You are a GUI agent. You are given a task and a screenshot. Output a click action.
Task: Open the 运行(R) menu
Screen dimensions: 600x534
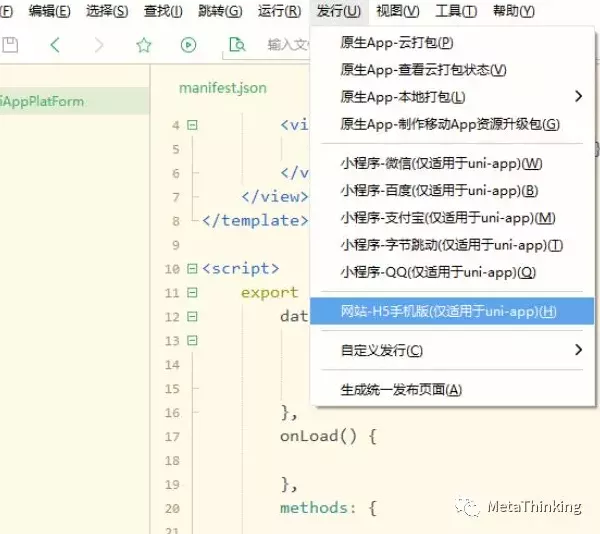(x=279, y=11)
